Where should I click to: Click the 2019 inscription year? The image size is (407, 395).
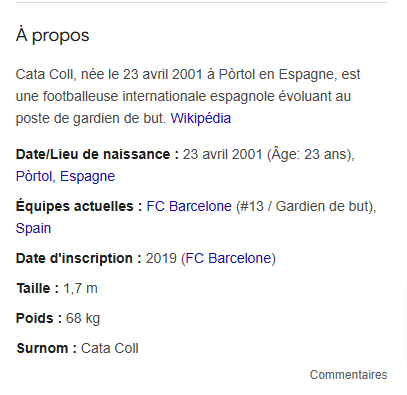[161, 258]
